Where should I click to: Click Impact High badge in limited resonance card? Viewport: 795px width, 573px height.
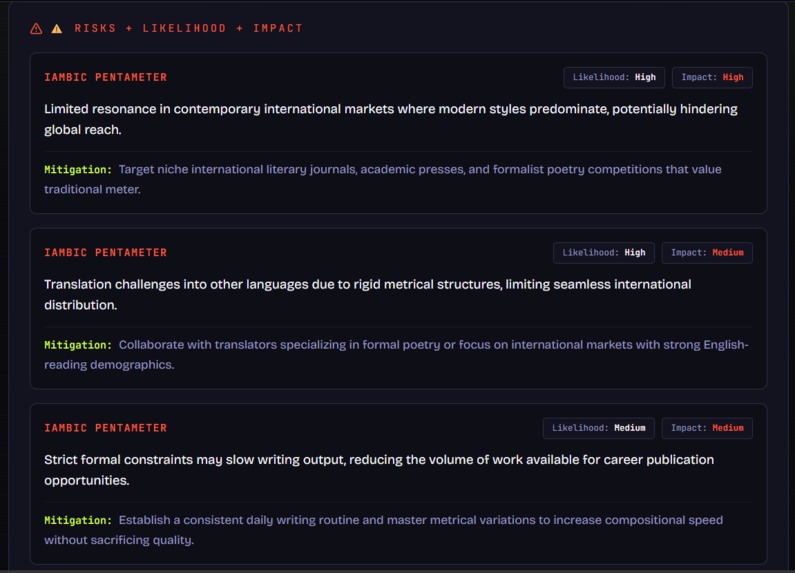pos(712,77)
